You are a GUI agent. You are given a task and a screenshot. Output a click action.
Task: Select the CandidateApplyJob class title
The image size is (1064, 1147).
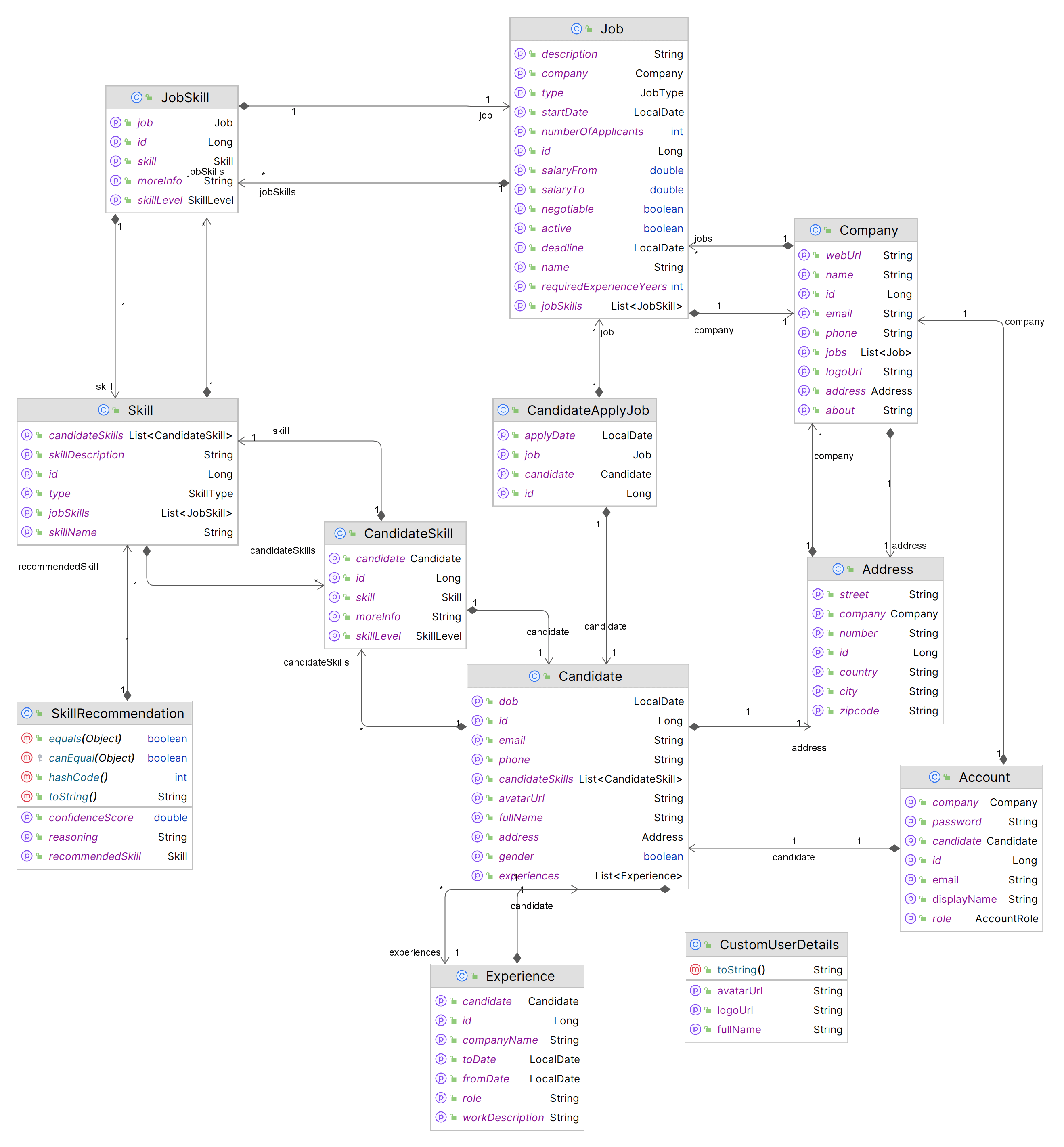(588, 410)
